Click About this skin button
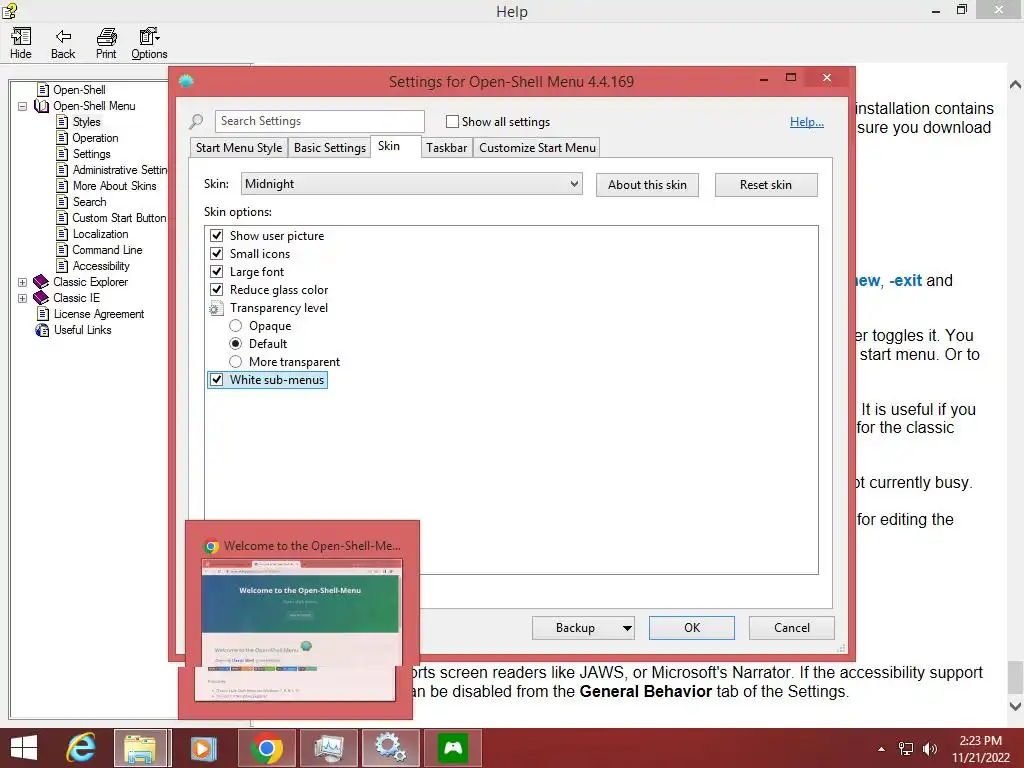The height and width of the screenshot is (768, 1024). (x=647, y=185)
